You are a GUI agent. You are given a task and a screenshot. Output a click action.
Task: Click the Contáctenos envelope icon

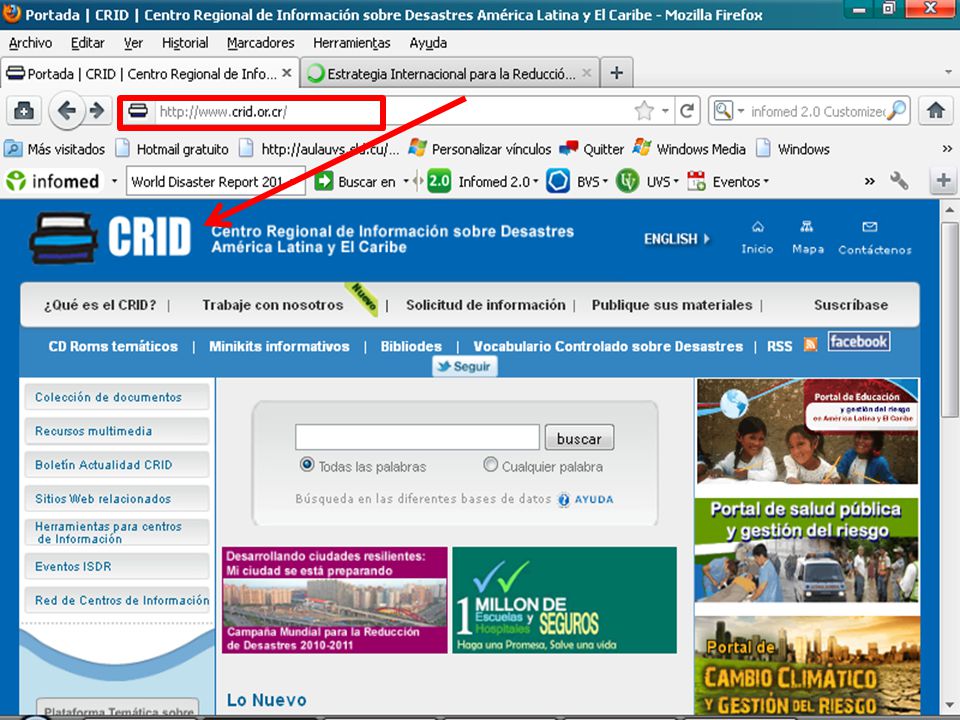click(x=869, y=227)
